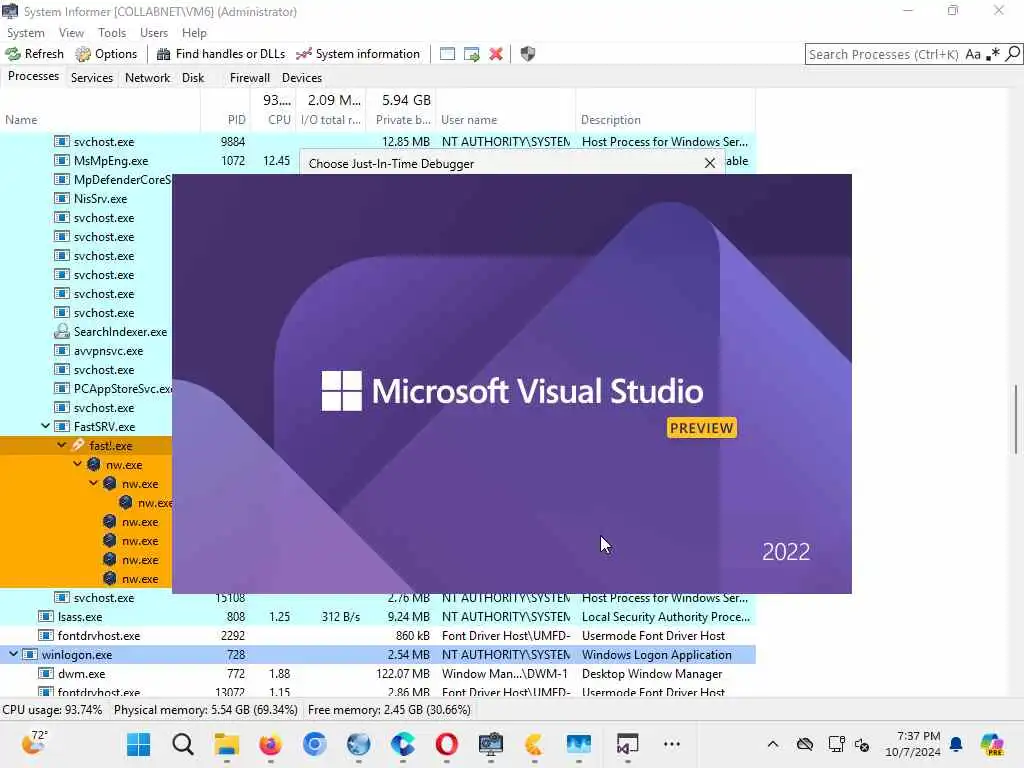Click the shield icon in toolbar
The width and height of the screenshot is (1024, 768).
[x=528, y=54]
